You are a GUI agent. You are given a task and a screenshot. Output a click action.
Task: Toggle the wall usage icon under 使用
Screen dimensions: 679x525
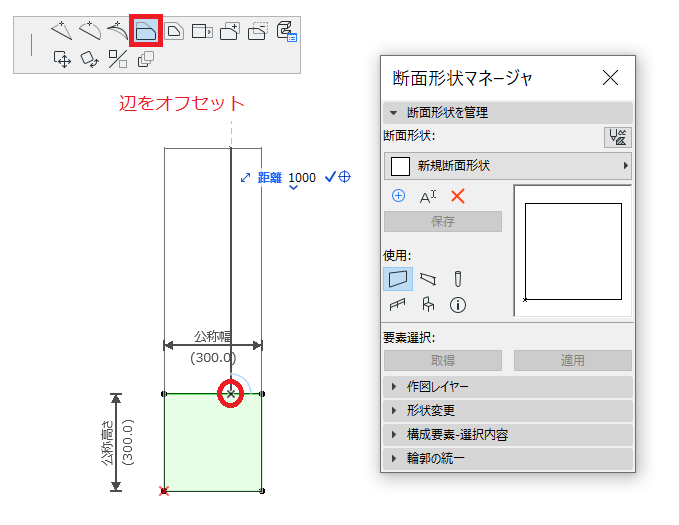click(398, 279)
